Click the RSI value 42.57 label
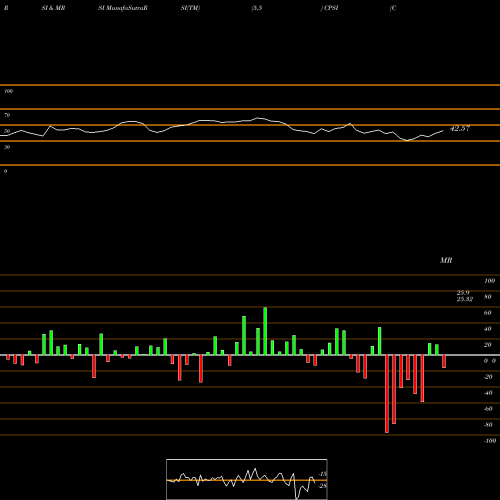500x500 pixels. [460, 128]
